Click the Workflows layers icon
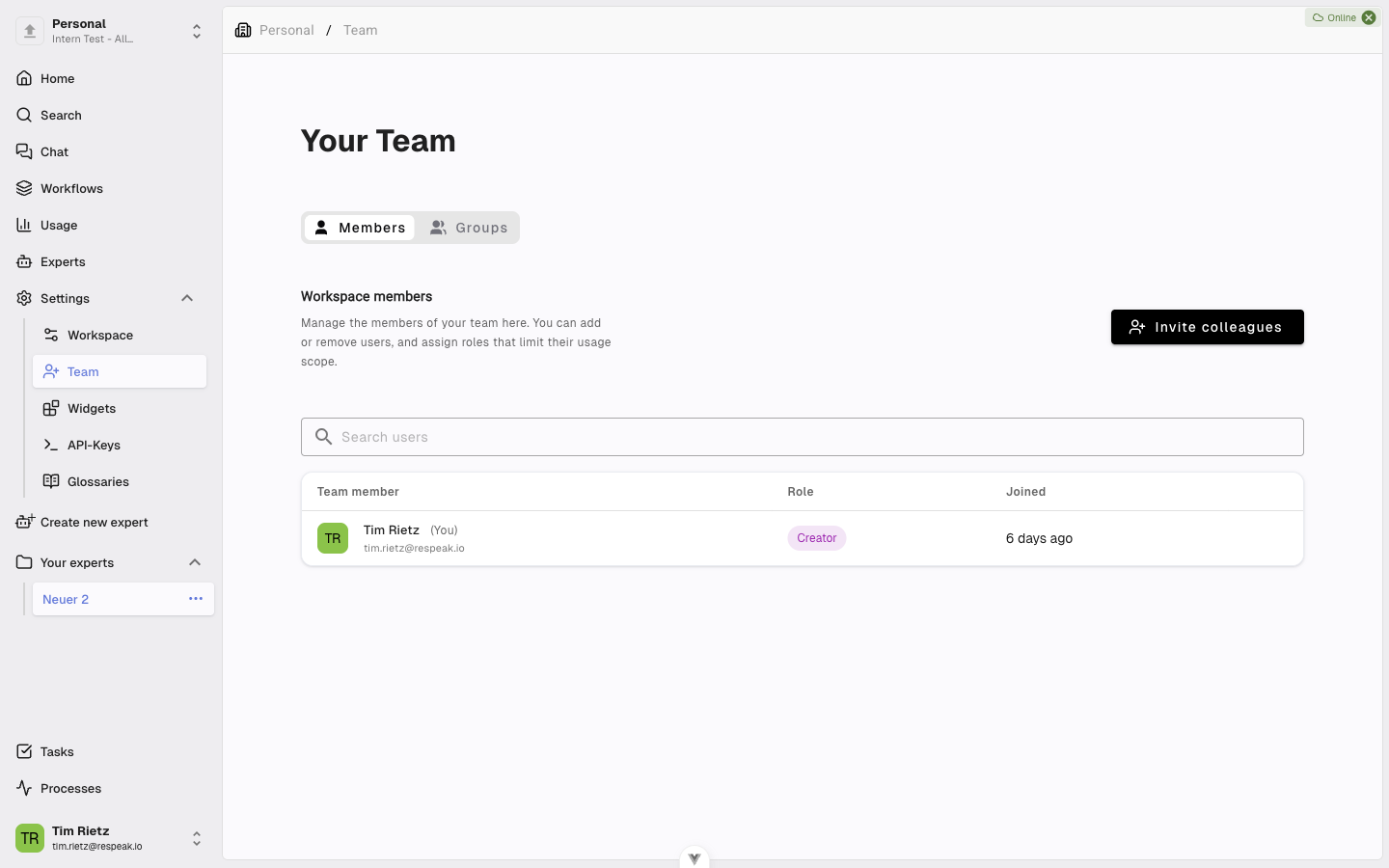The width and height of the screenshot is (1389, 868). pos(24,188)
